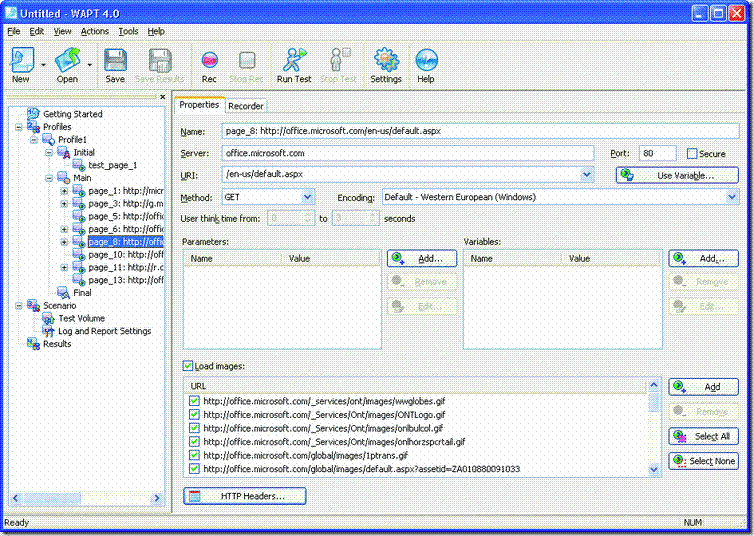The width and height of the screenshot is (754, 536).
Task: Click the Server input field
Action: tap(408, 153)
